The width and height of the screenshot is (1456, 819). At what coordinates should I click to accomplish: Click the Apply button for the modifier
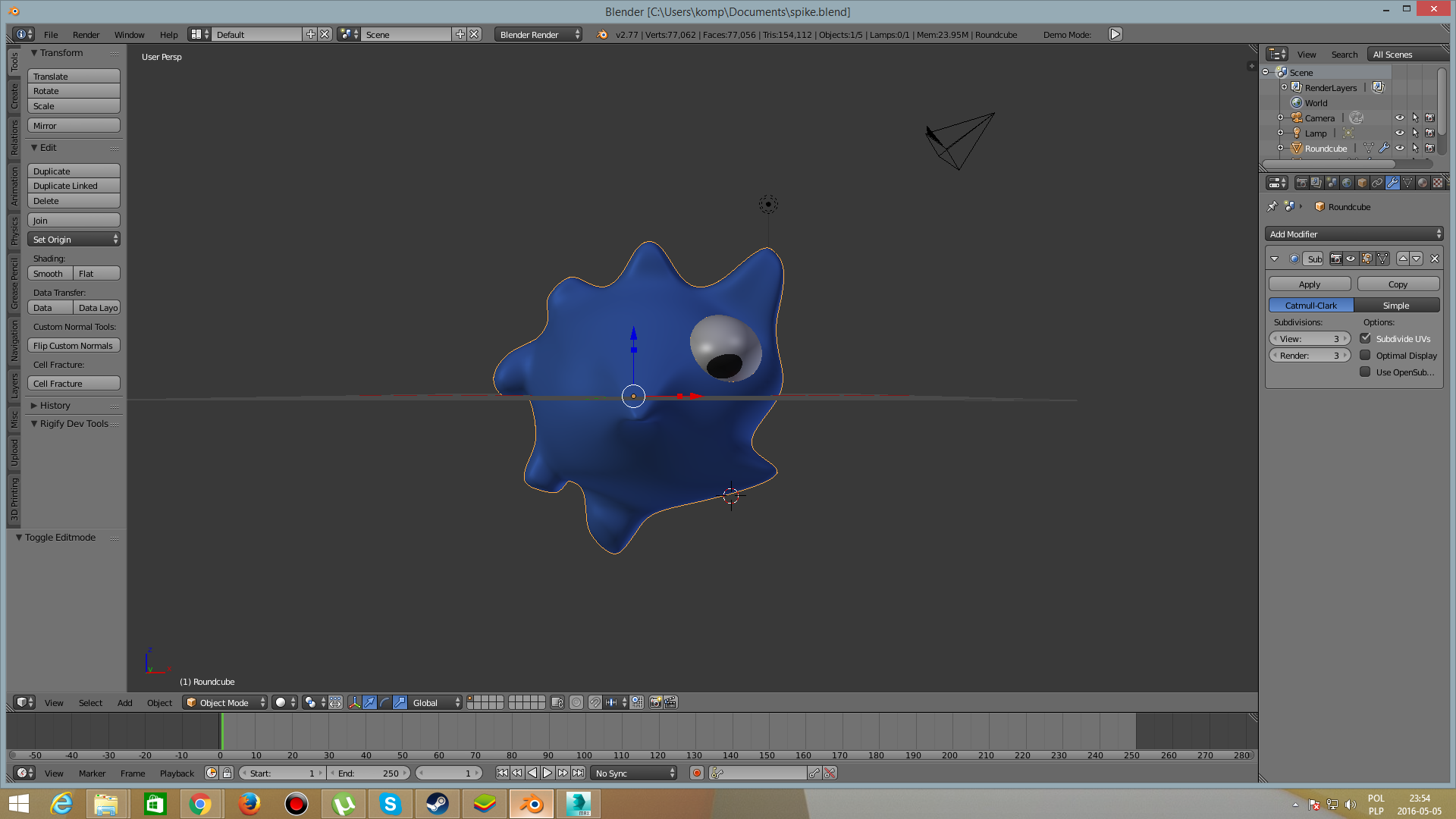click(x=1310, y=284)
